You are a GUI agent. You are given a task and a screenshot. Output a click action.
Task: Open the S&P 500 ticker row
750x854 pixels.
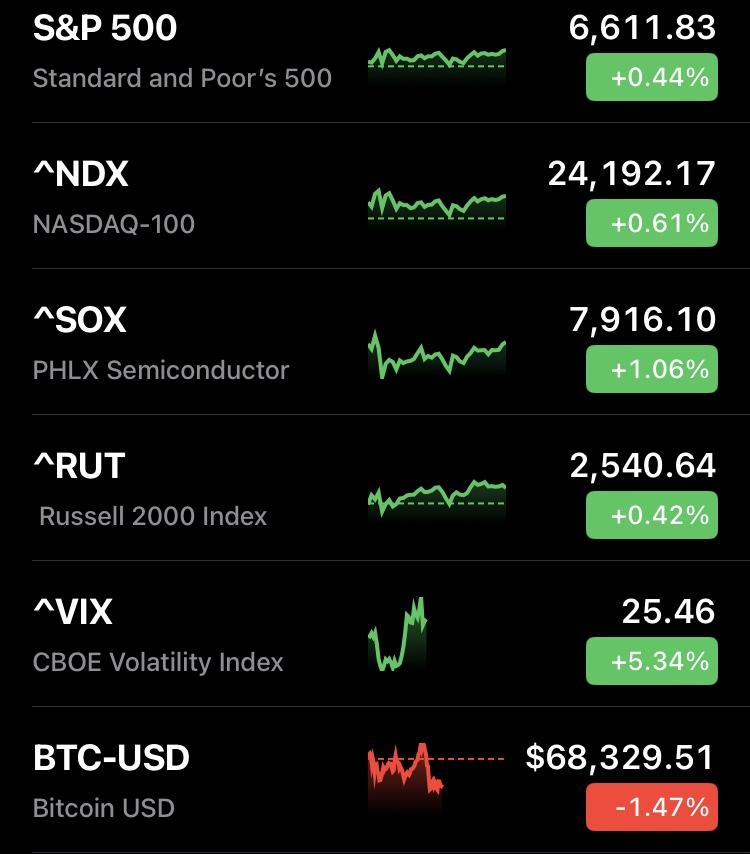(105, 28)
